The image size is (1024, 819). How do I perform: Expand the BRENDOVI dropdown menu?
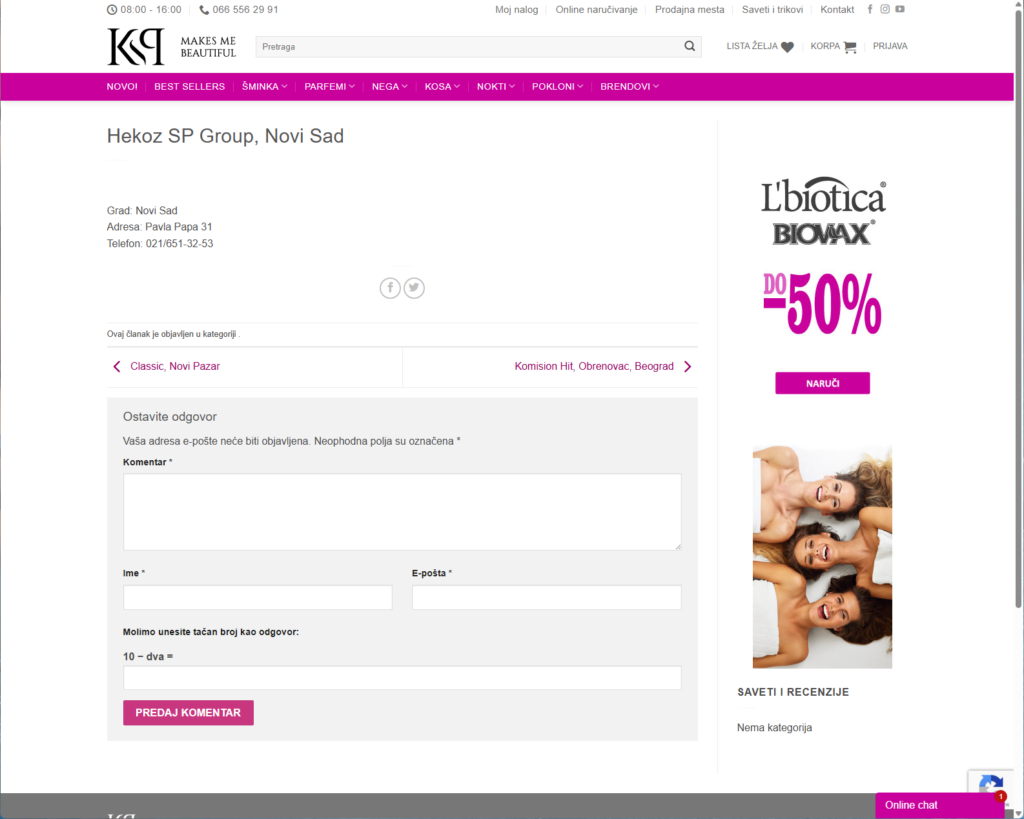tap(630, 86)
